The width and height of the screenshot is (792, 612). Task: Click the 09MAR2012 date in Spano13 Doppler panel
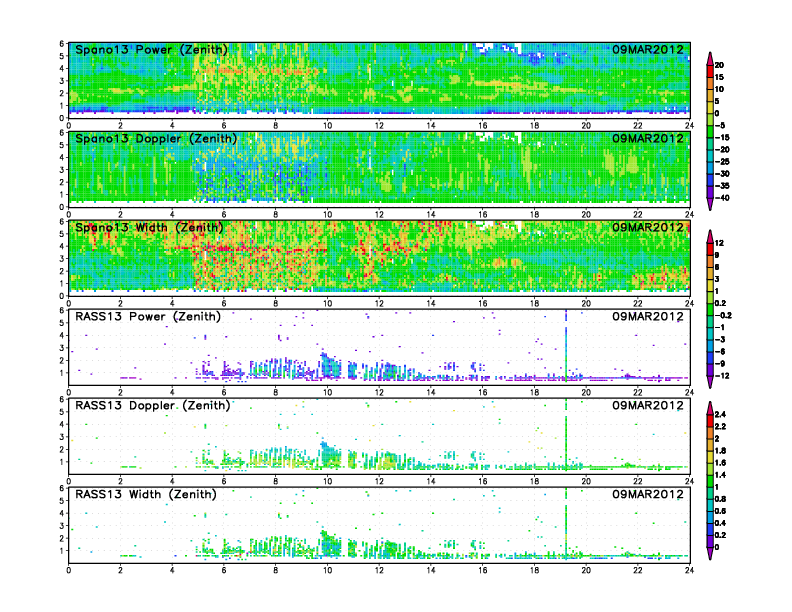tap(648, 138)
